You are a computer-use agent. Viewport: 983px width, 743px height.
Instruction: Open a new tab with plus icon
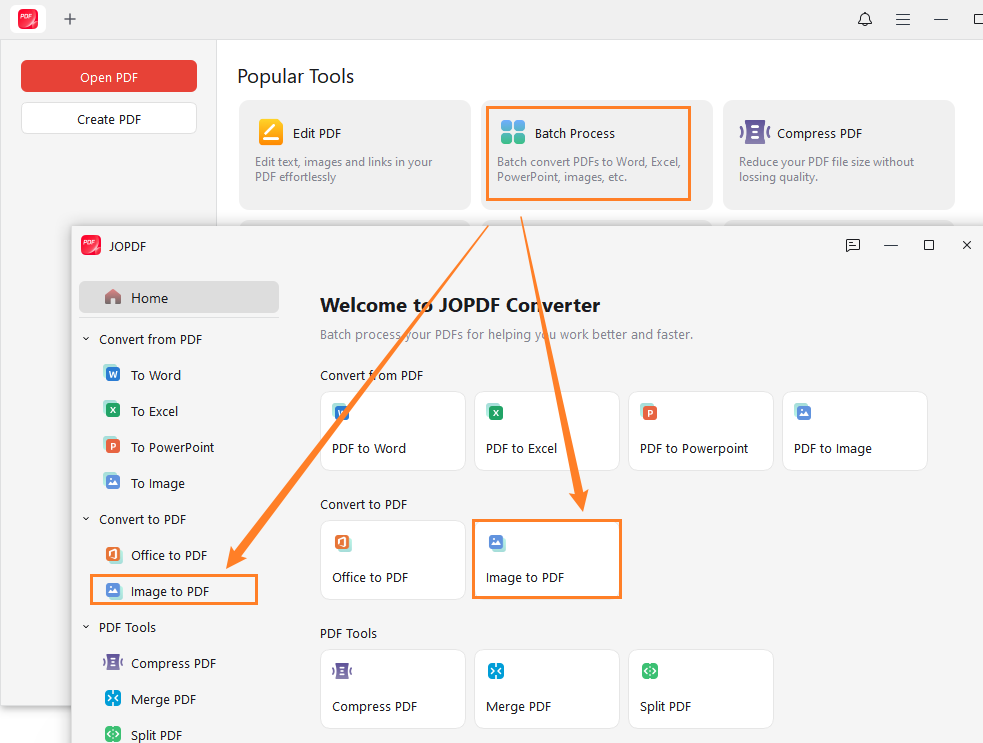pos(70,19)
